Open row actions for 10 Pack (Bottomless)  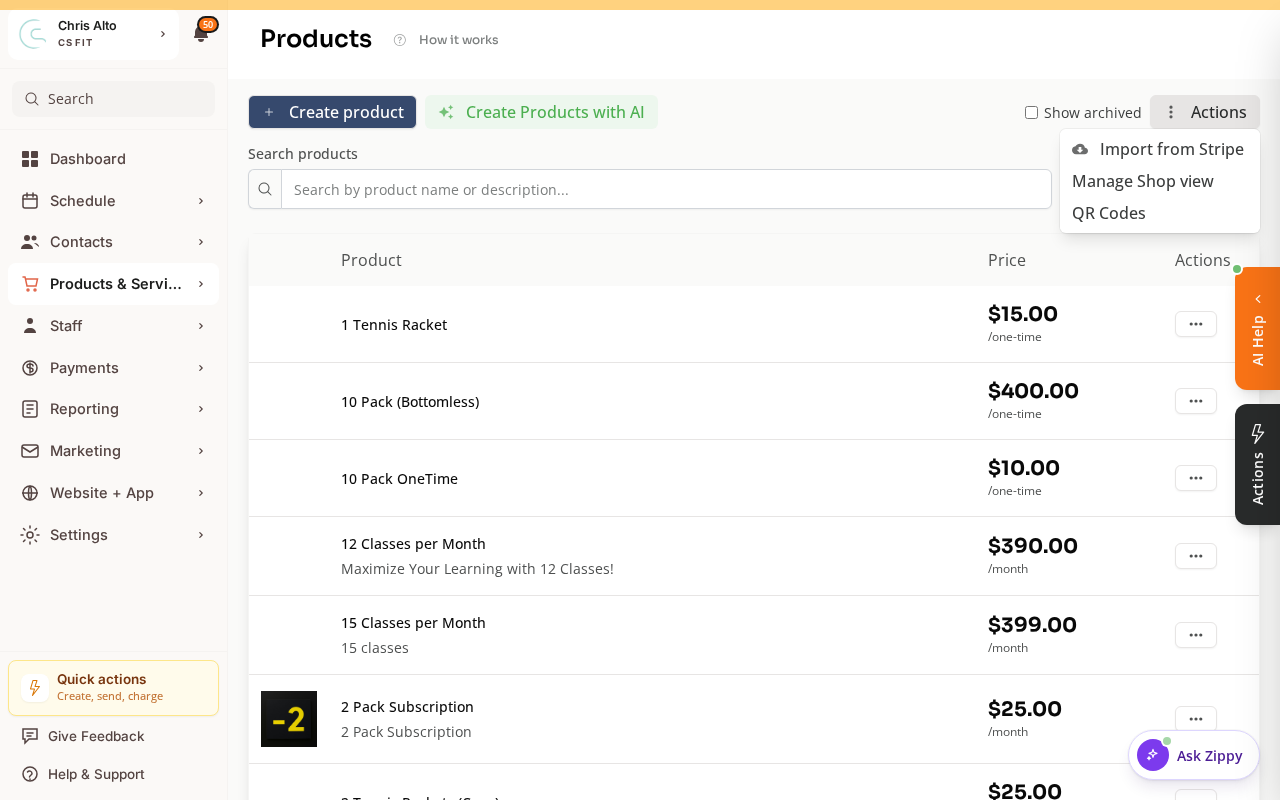click(1196, 401)
